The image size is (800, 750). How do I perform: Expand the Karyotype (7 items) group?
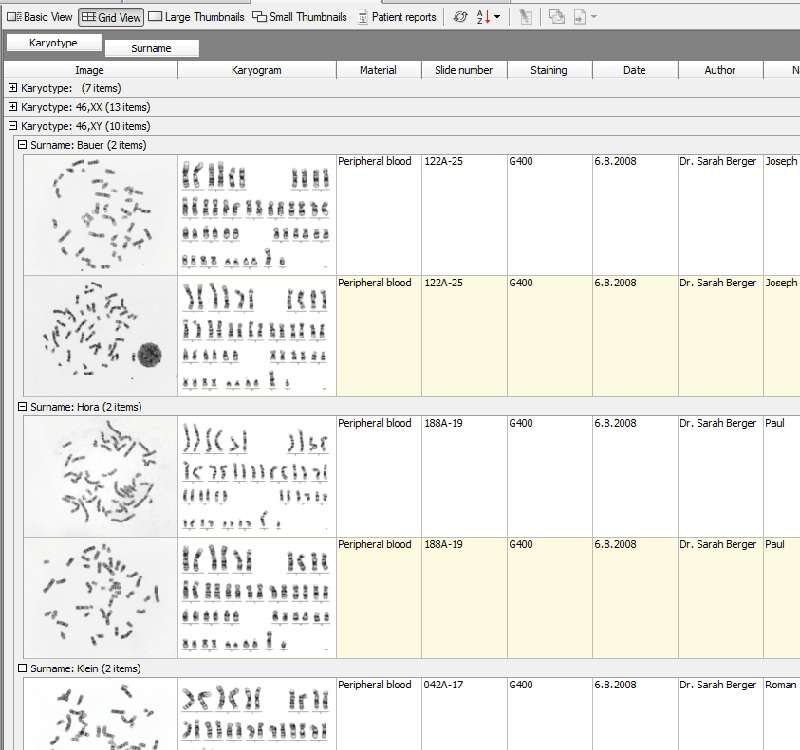(13, 88)
